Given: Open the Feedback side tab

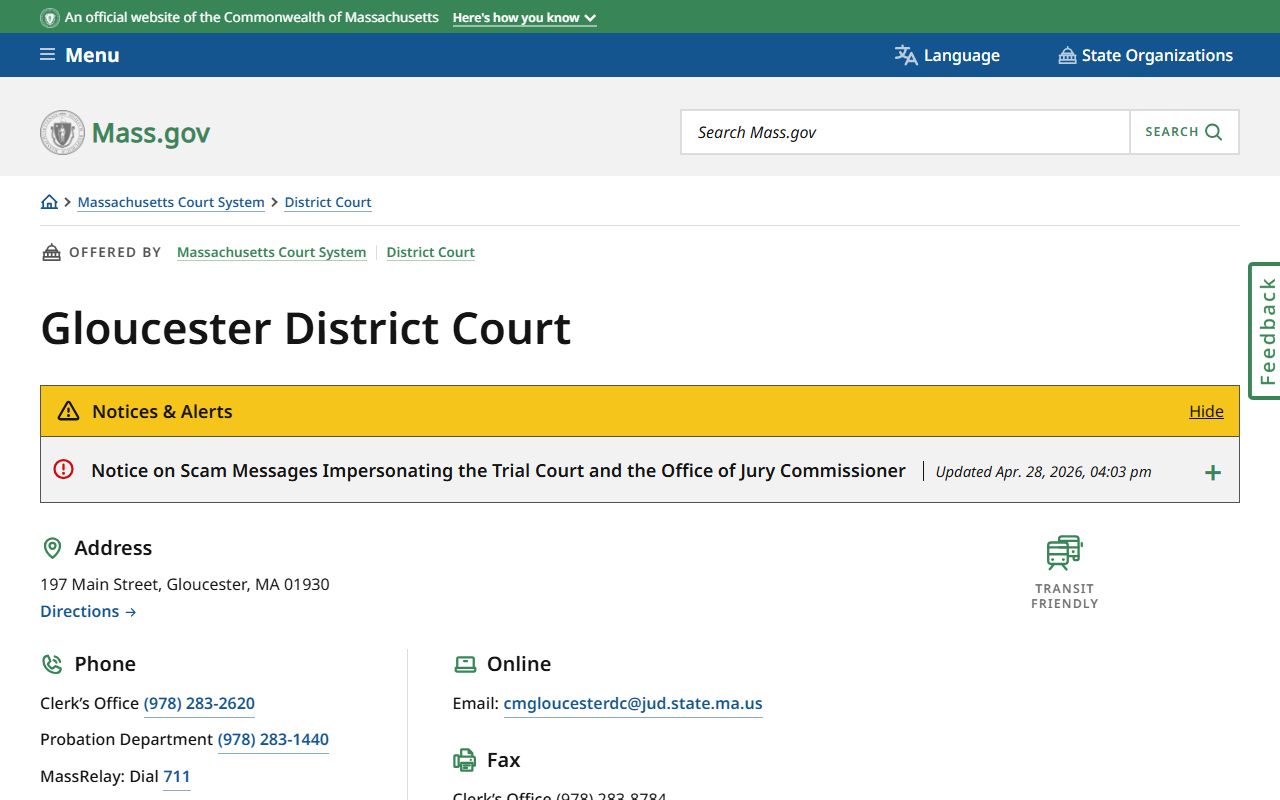Looking at the screenshot, I should click(x=1265, y=331).
